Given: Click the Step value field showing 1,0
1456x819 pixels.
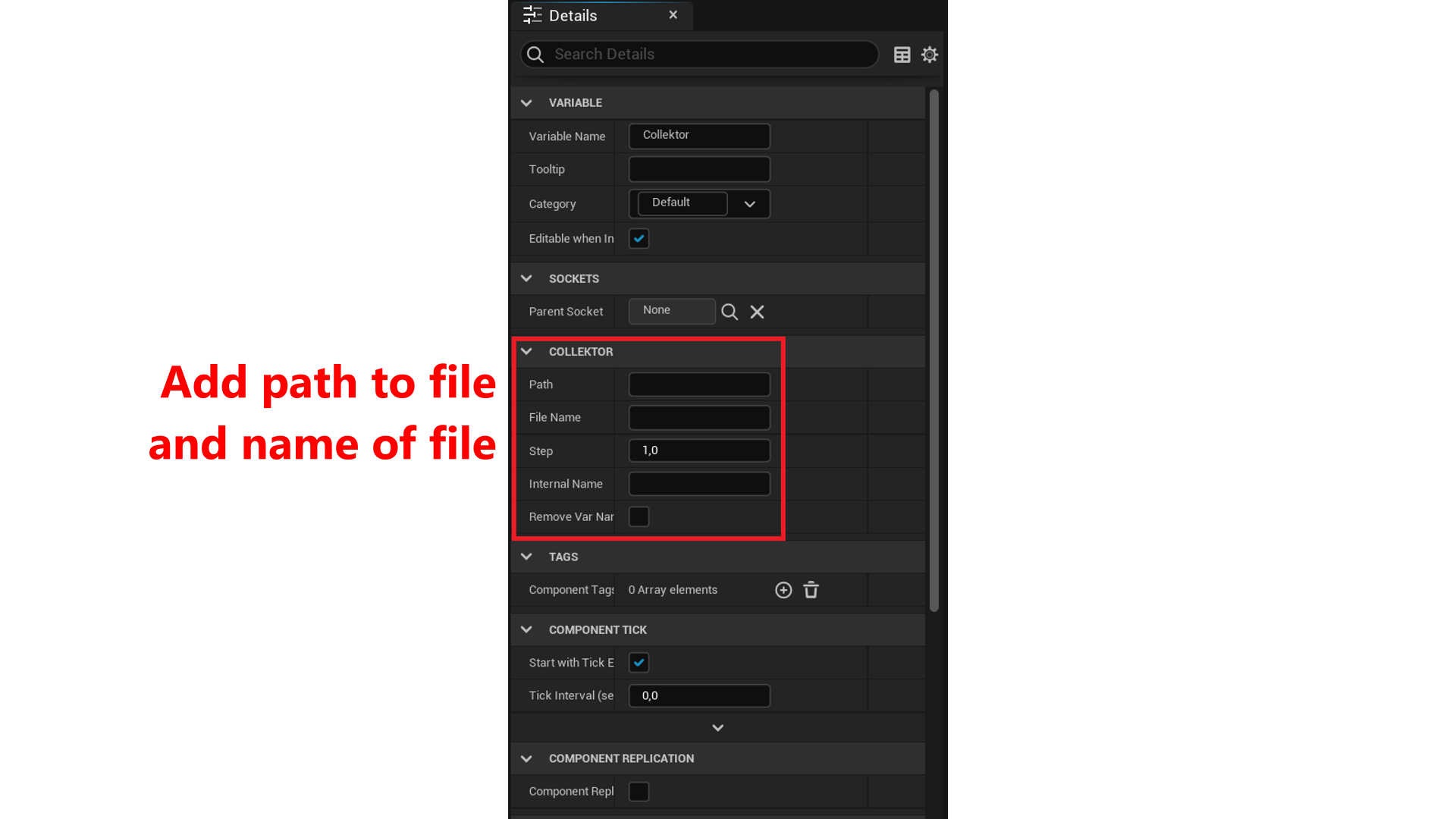Looking at the screenshot, I should tap(700, 450).
